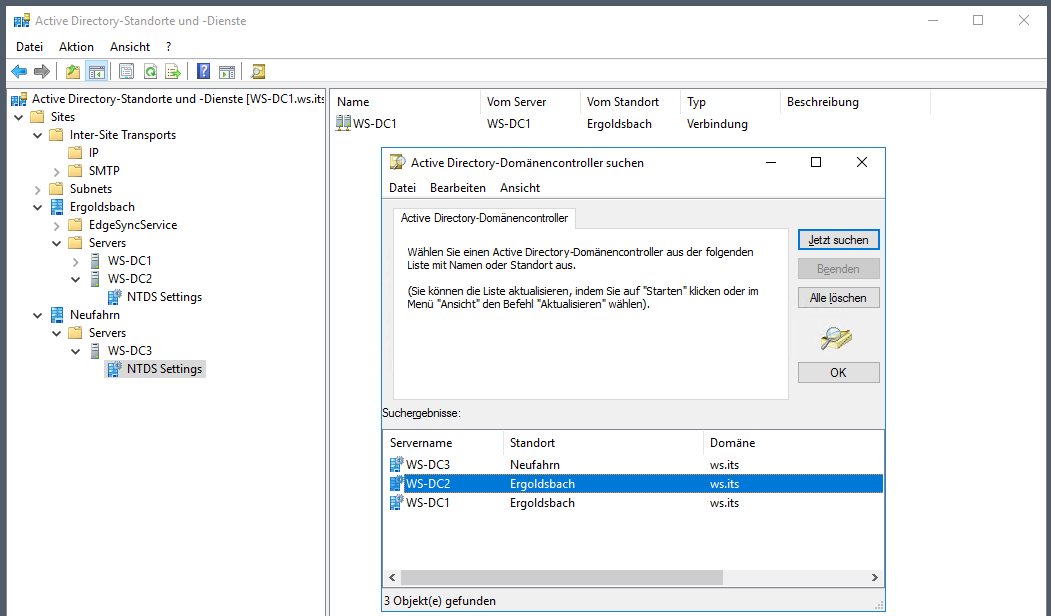This screenshot has width=1051, height=616.
Task: Open the ? help menu
Action: [x=168, y=46]
